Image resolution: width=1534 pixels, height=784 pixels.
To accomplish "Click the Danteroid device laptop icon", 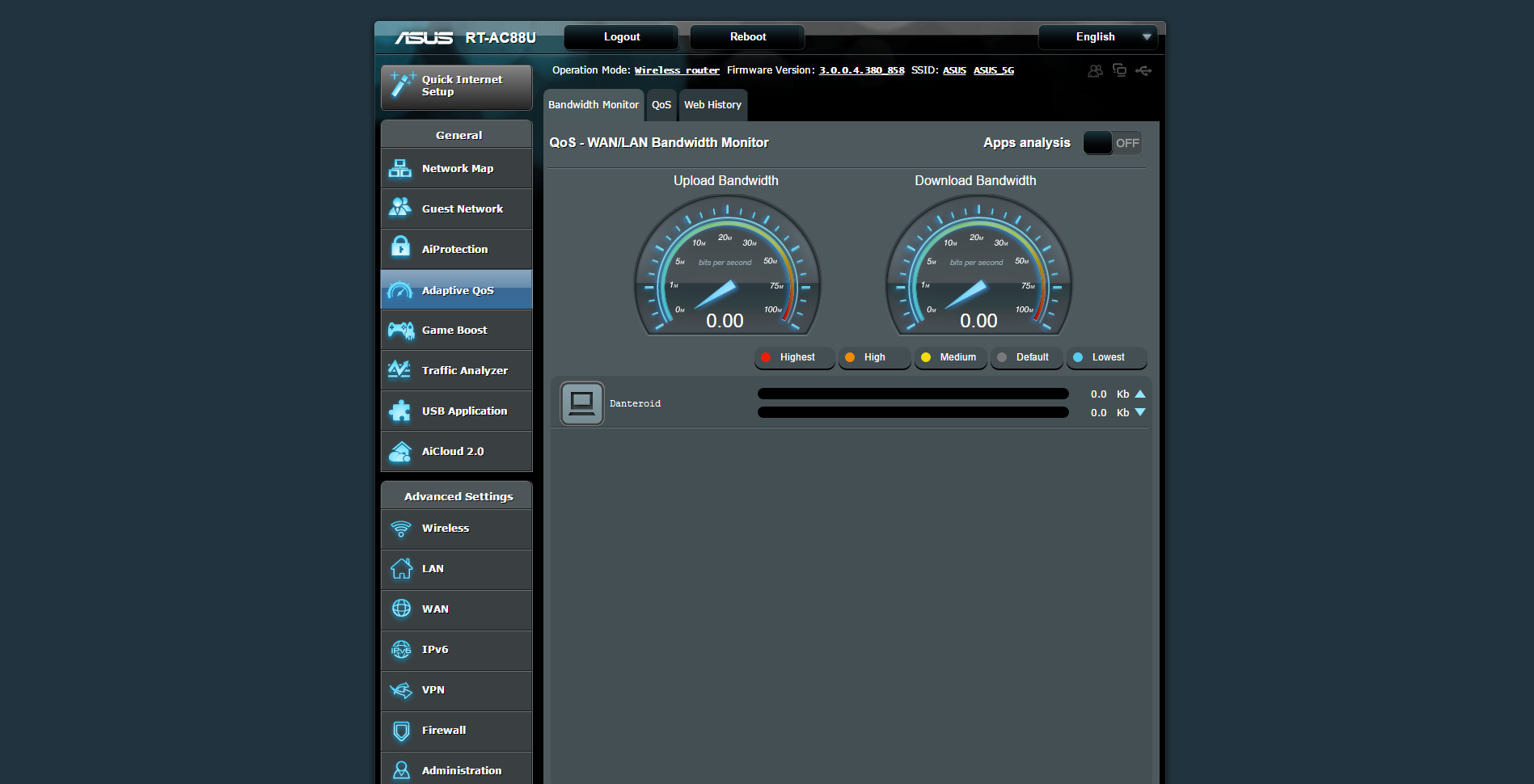I will click(582, 403).
